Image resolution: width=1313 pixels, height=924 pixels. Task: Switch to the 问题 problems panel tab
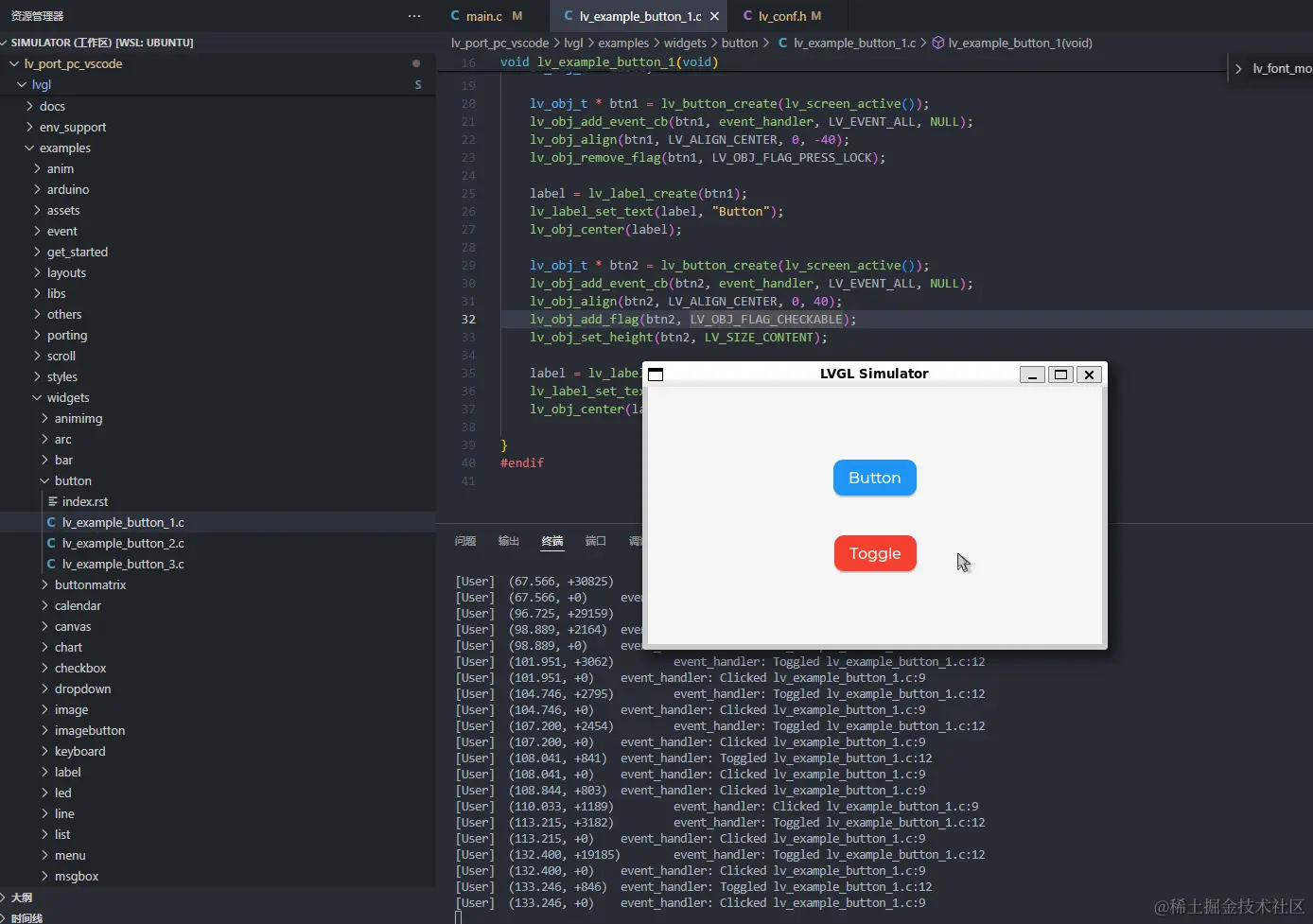(x=464, y=541)
